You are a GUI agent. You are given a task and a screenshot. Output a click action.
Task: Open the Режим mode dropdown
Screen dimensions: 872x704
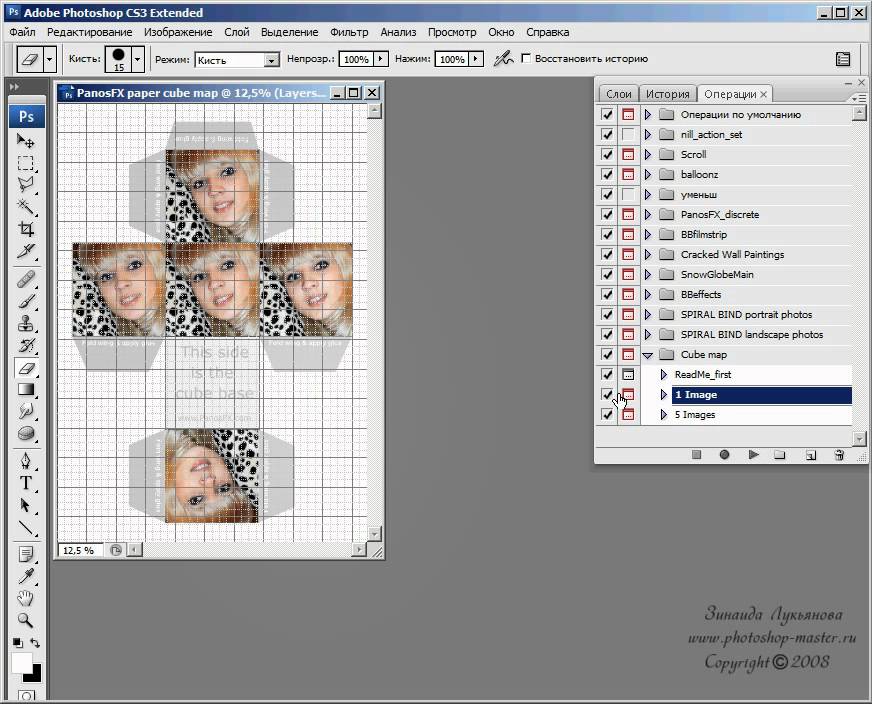(237, 60)
